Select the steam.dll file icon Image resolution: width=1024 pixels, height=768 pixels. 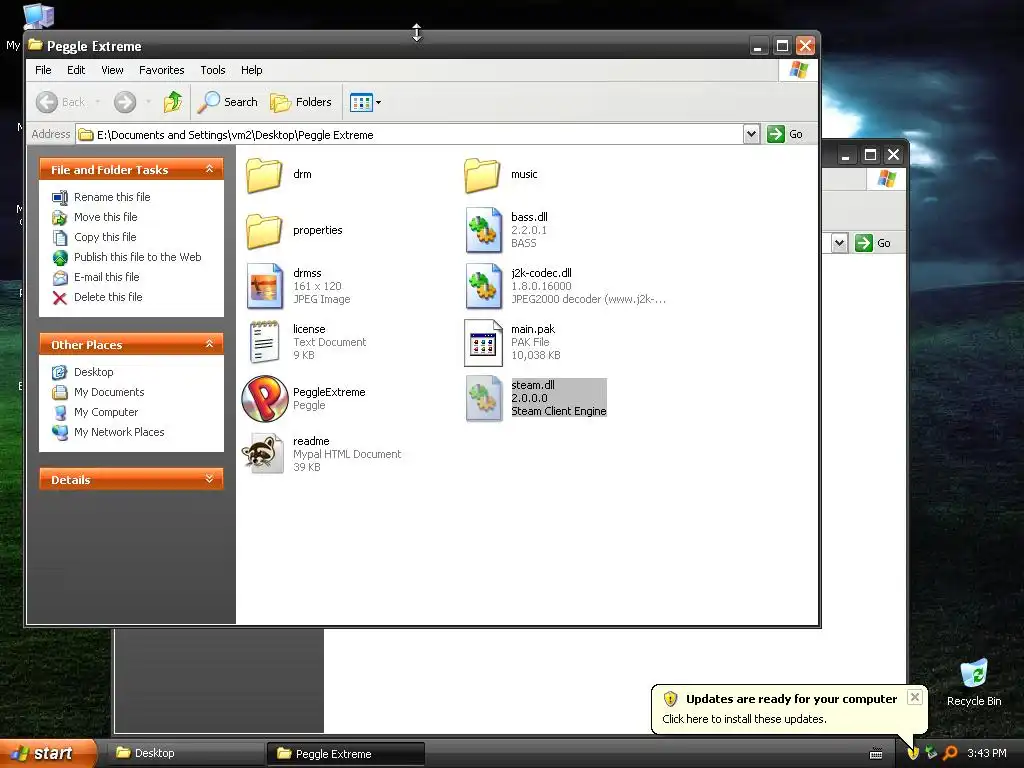(x=483, y=398)
